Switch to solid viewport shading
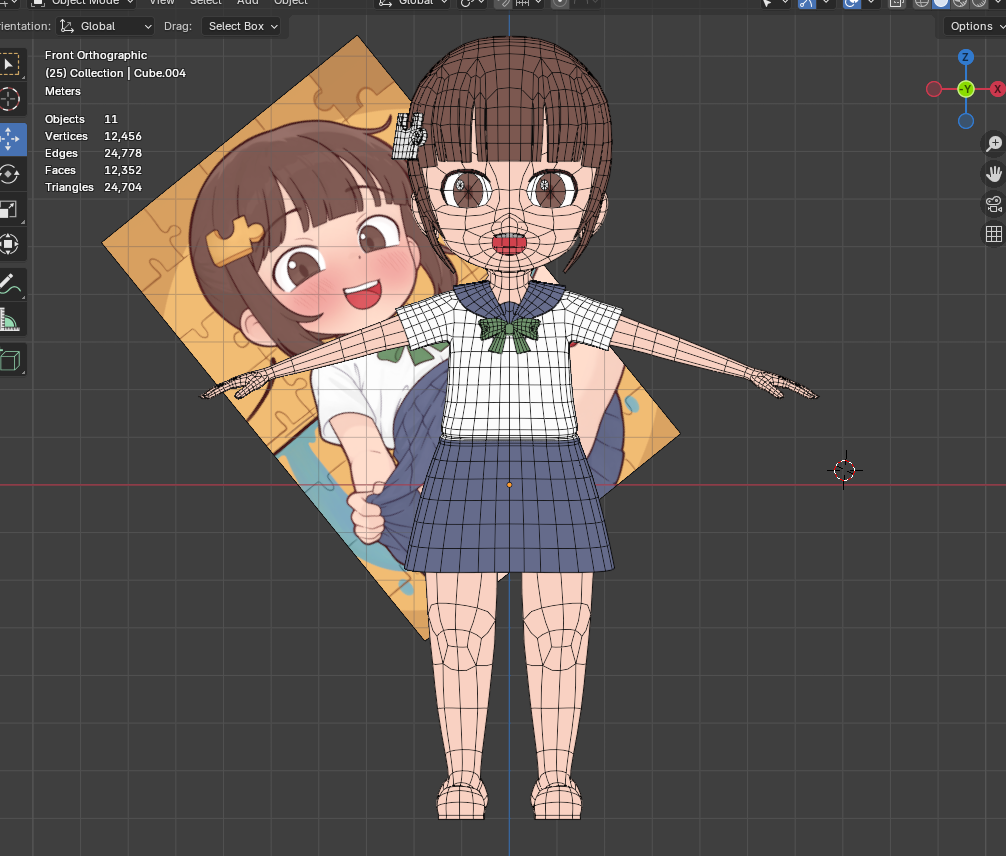Image resolution: width=1006 pixels, height=856 pixels. click(941, 3)
